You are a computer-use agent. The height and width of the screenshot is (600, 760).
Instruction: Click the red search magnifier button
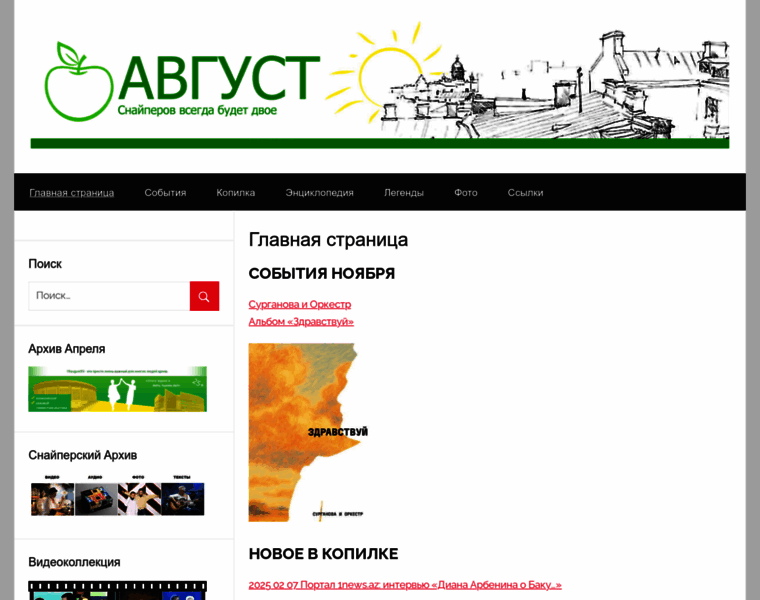[x=204, y=296]
